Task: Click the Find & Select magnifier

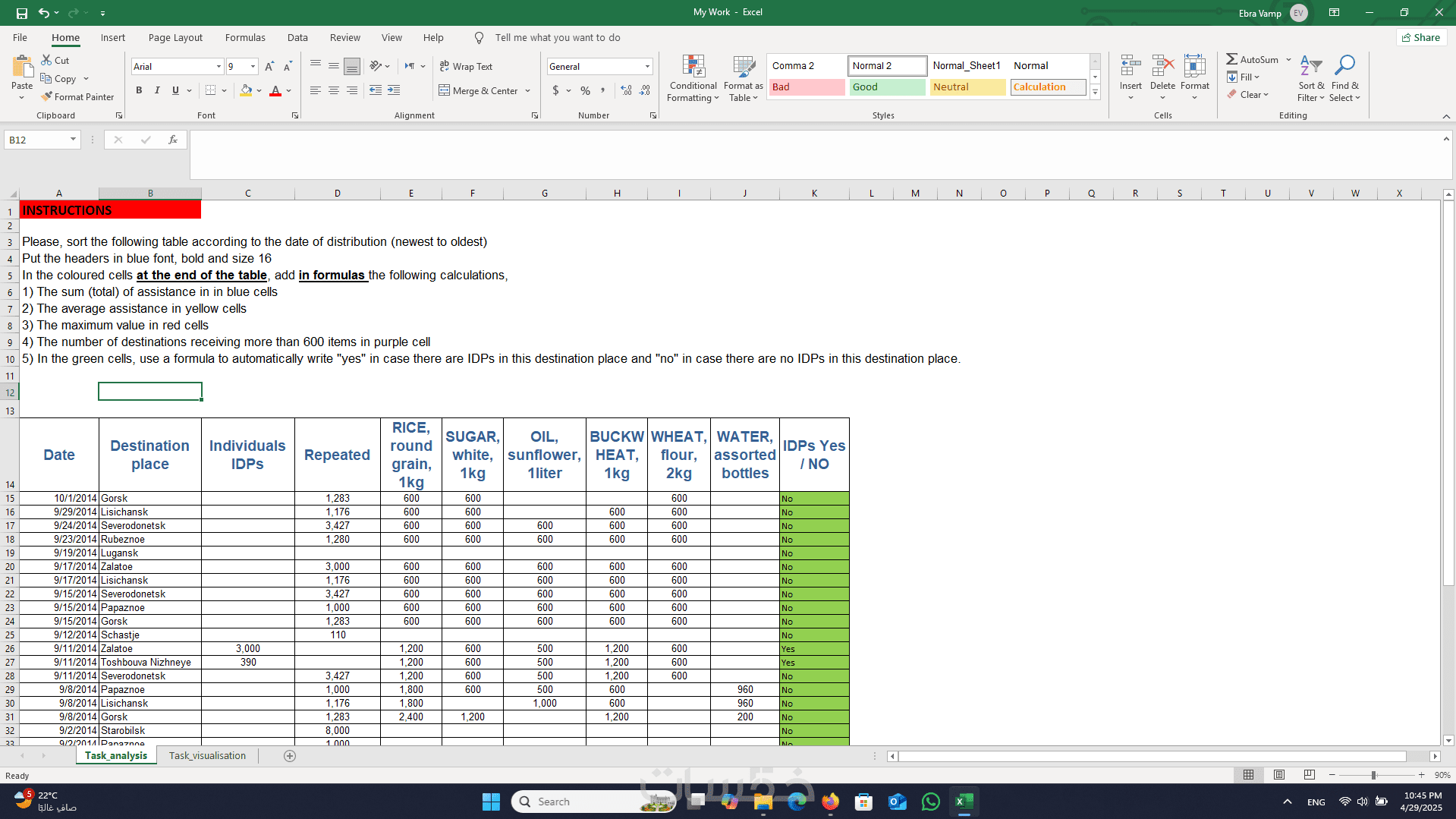Action: click(x=1344, y=66)
